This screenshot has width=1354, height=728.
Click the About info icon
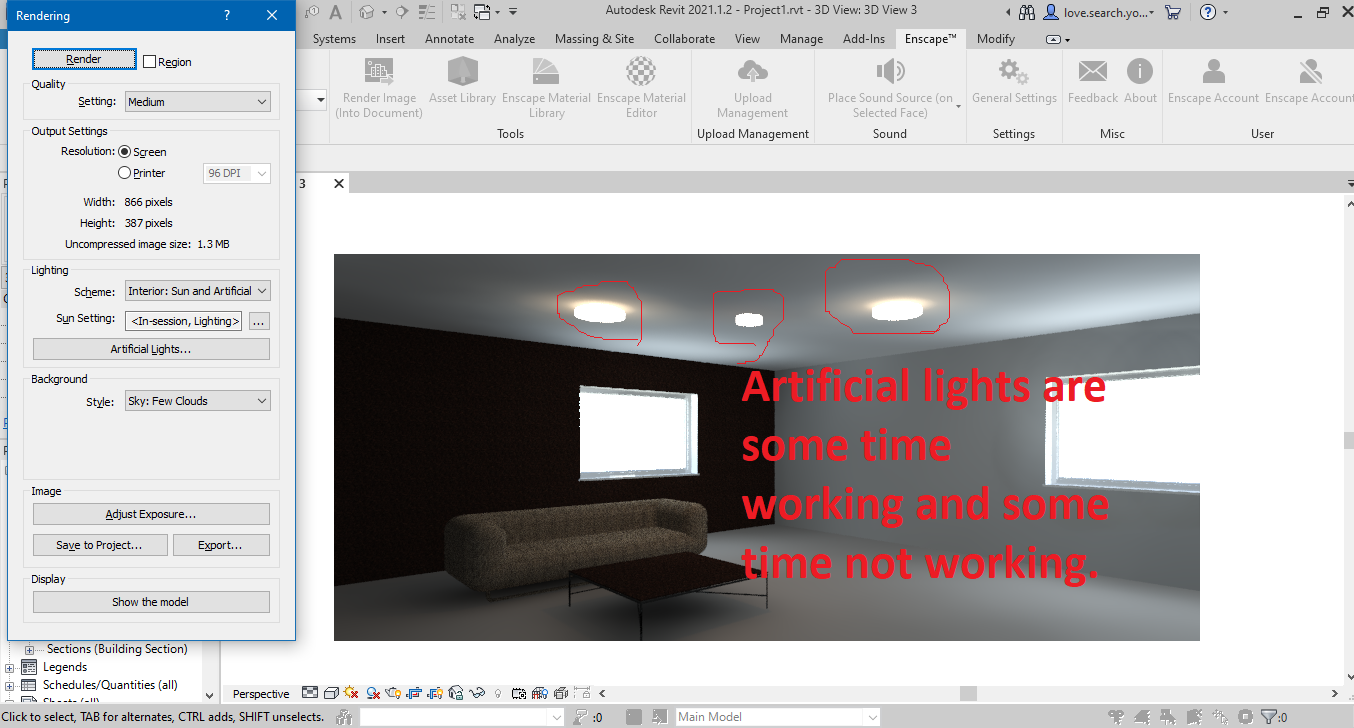[1140, 72]
